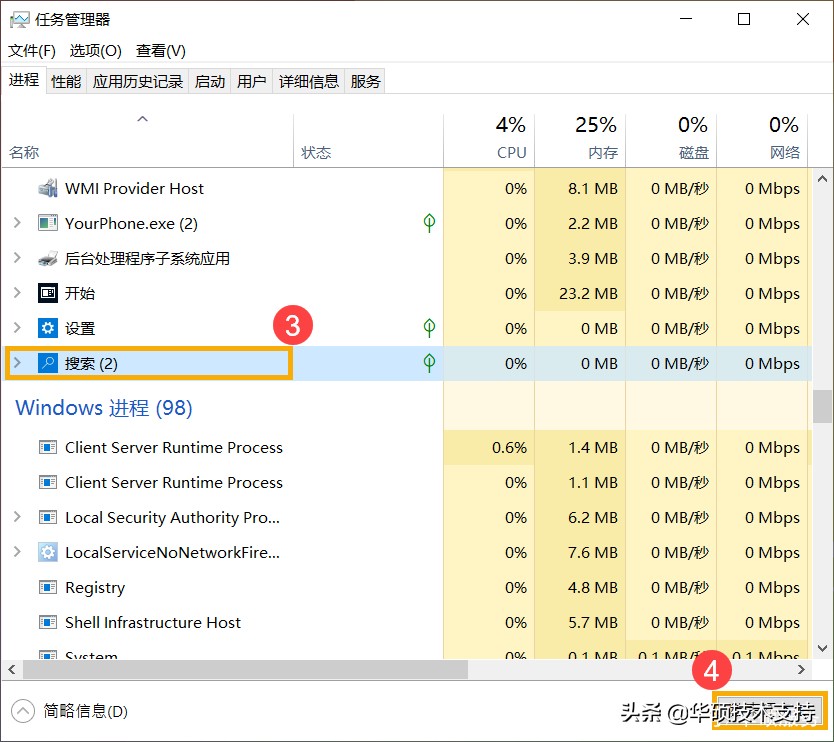834x742 pixels.
Task: Click the green leaf beside YourPhone.exe
Action: click(428, 223)
